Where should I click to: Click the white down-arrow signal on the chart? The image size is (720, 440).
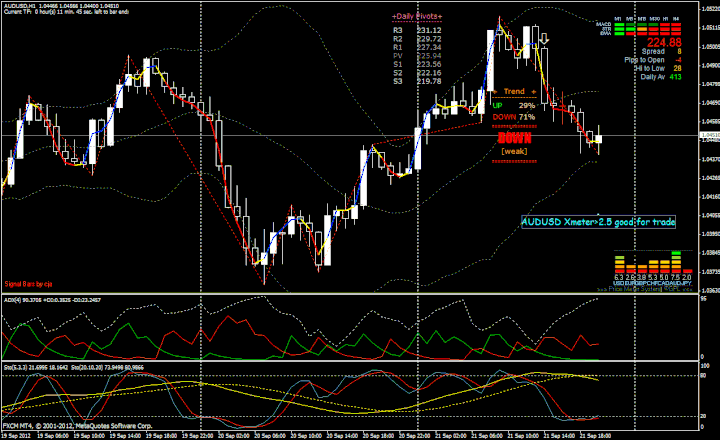pos(544,39)
